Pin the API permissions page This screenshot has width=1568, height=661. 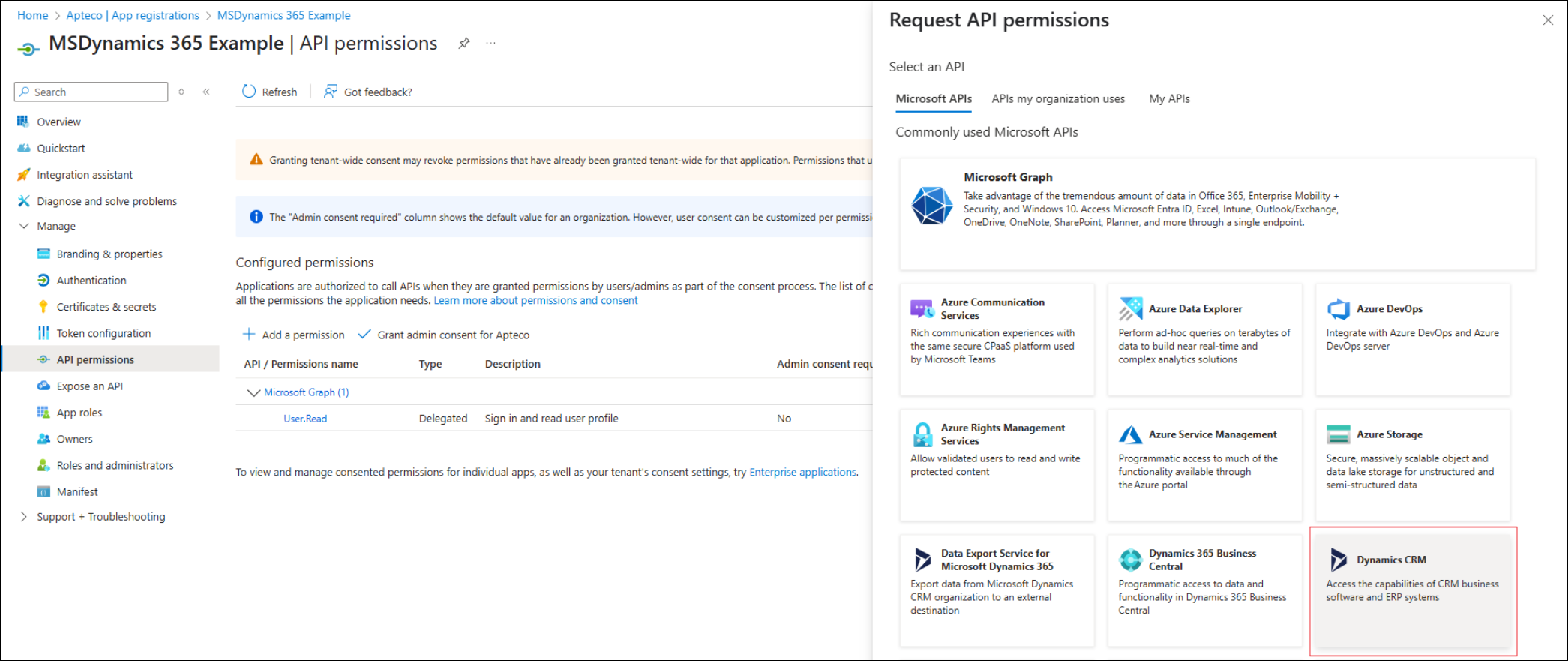pyautogui.click(x=464, y=44)
